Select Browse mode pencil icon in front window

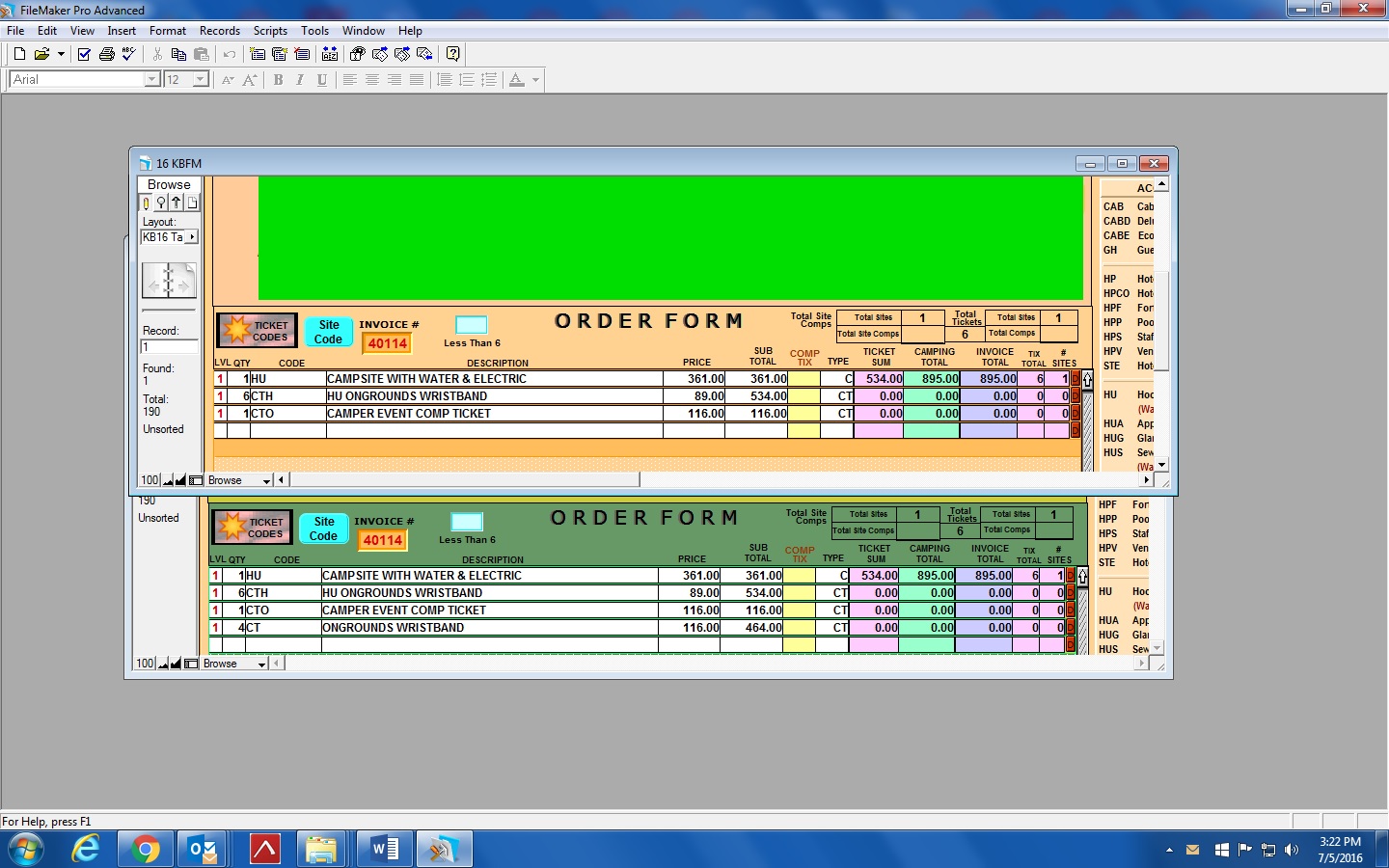pyautogui.click(x=146, y=203)
